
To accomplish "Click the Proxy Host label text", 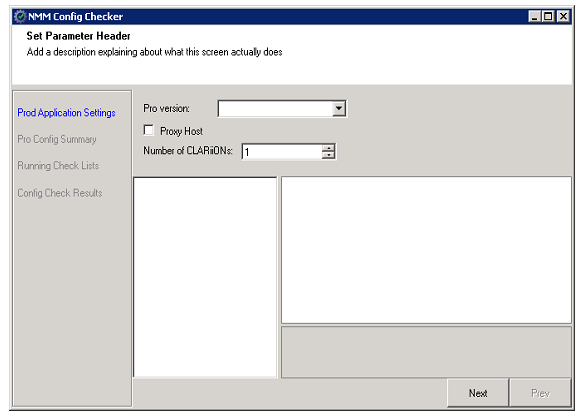I will [181, 131].
